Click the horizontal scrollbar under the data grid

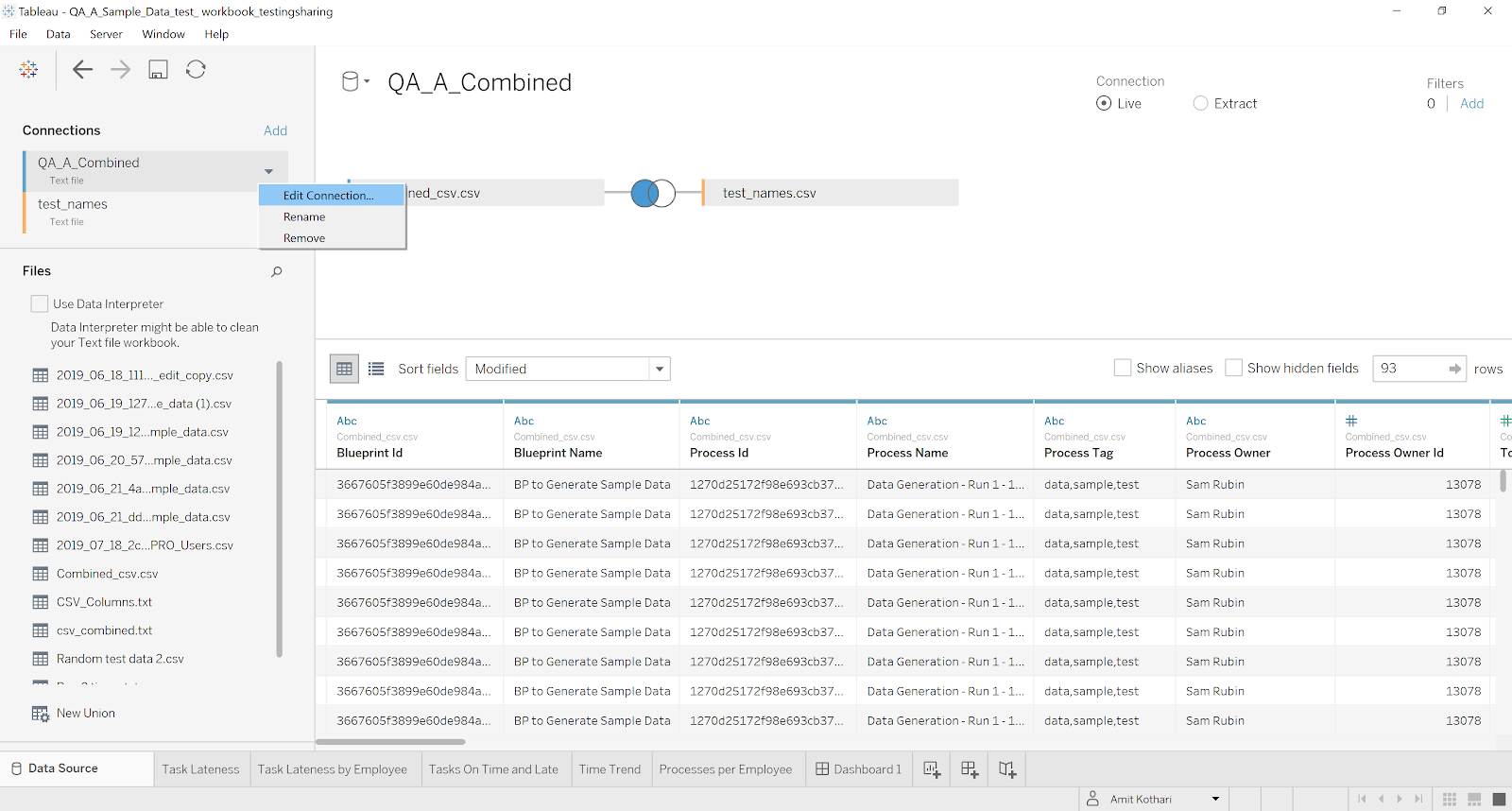pyautogui.click(x=390, y=742)
